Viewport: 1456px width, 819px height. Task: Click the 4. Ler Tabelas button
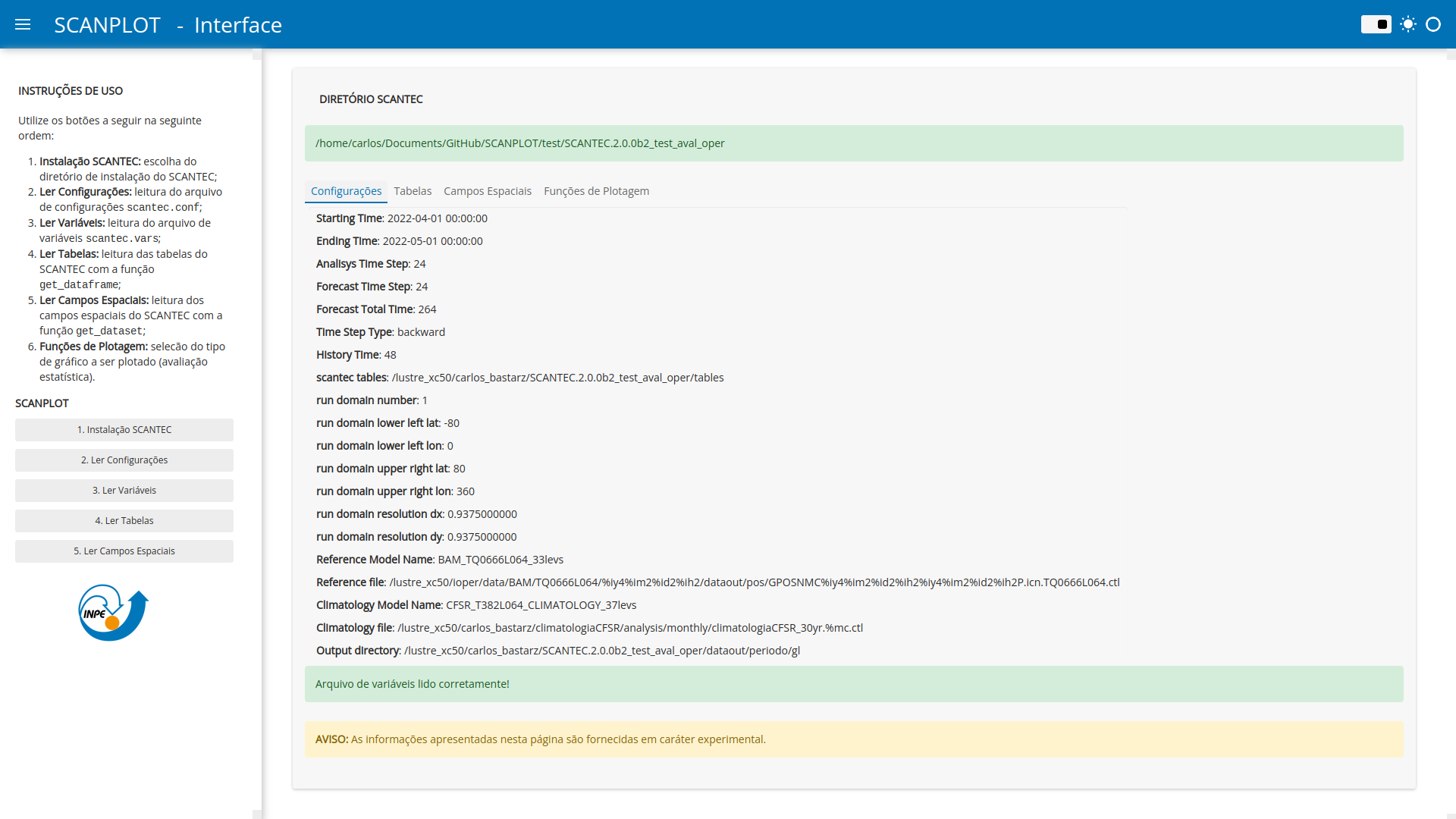point(124,521)
